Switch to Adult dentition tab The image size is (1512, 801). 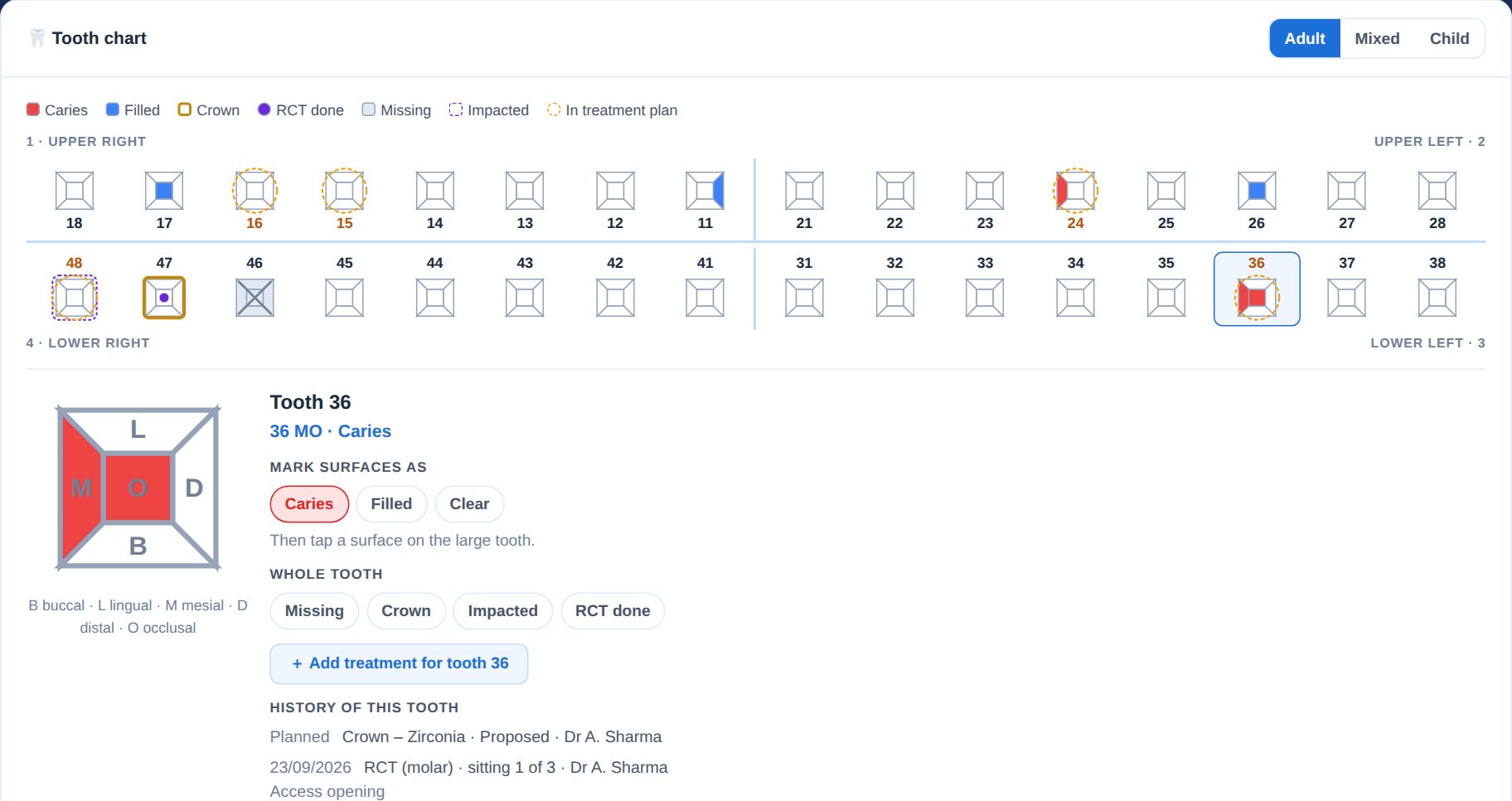click(1305, 39)
